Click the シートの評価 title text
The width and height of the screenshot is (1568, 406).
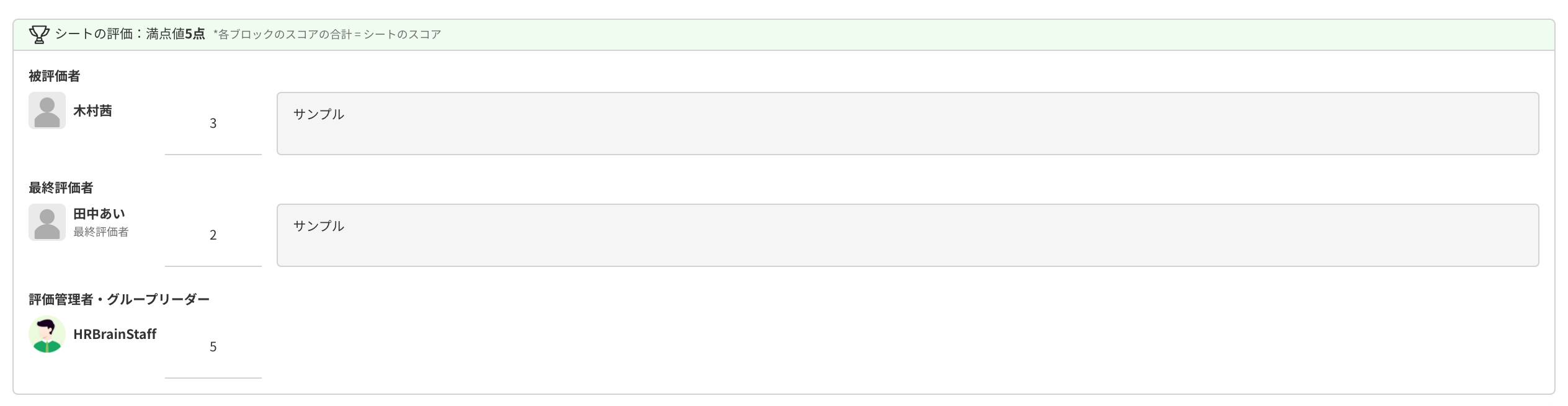pos(93,34)
